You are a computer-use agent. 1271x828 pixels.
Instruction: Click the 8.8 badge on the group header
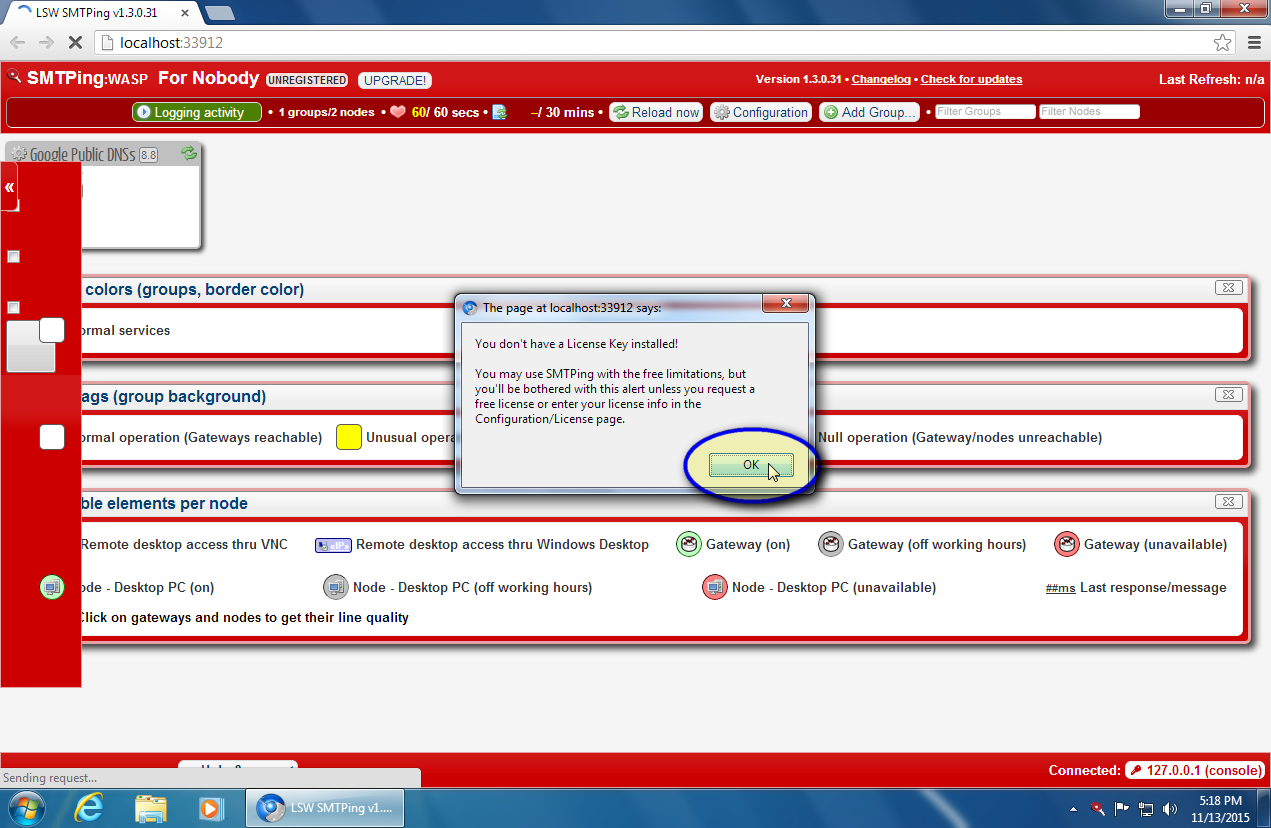point(148,155)
